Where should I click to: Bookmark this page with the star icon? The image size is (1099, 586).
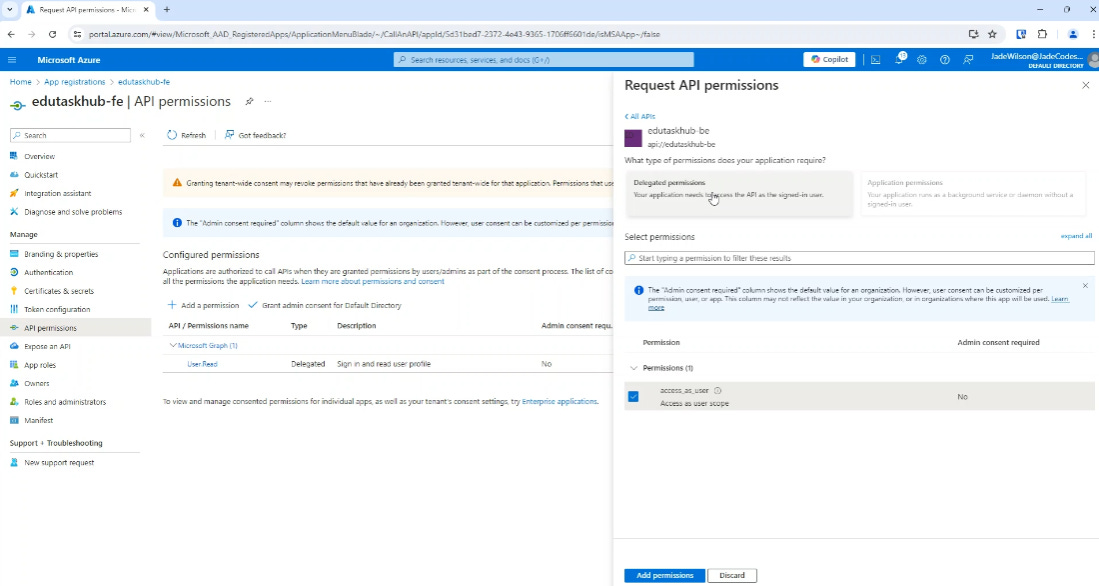pyautogui.click(x=992, y=34)
